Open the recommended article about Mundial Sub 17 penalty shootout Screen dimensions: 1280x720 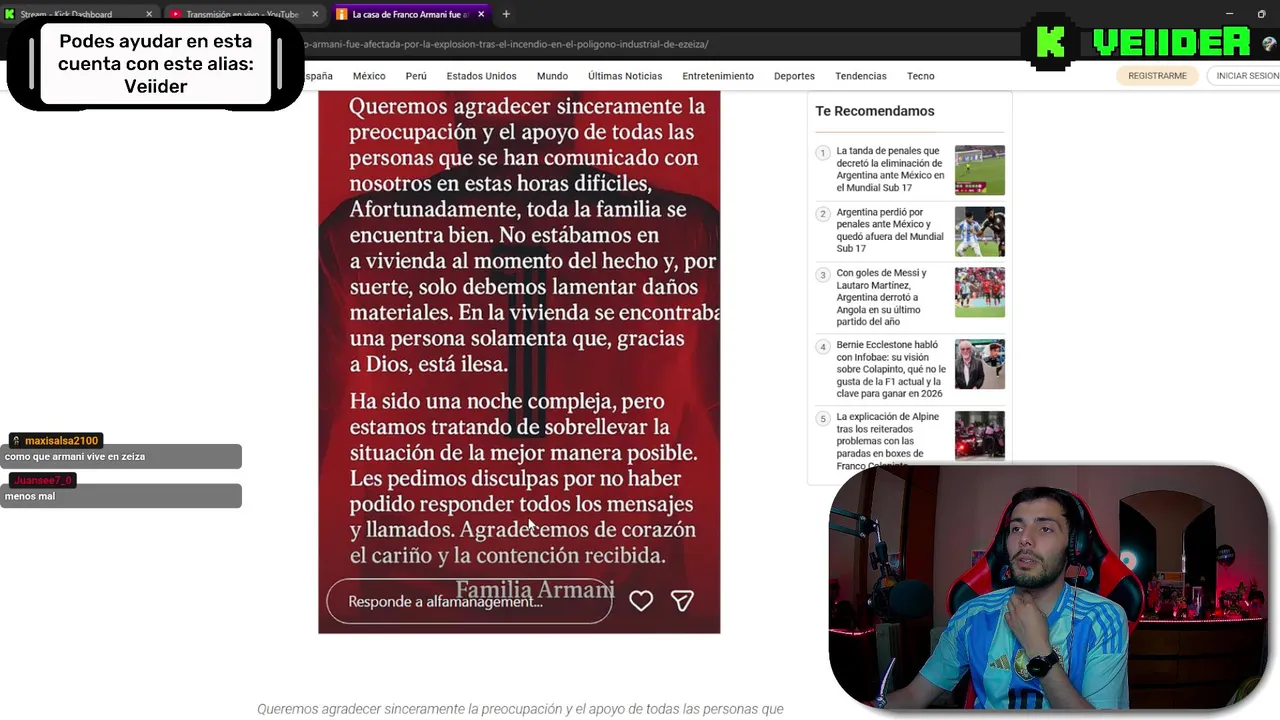(x=890, y=169)
